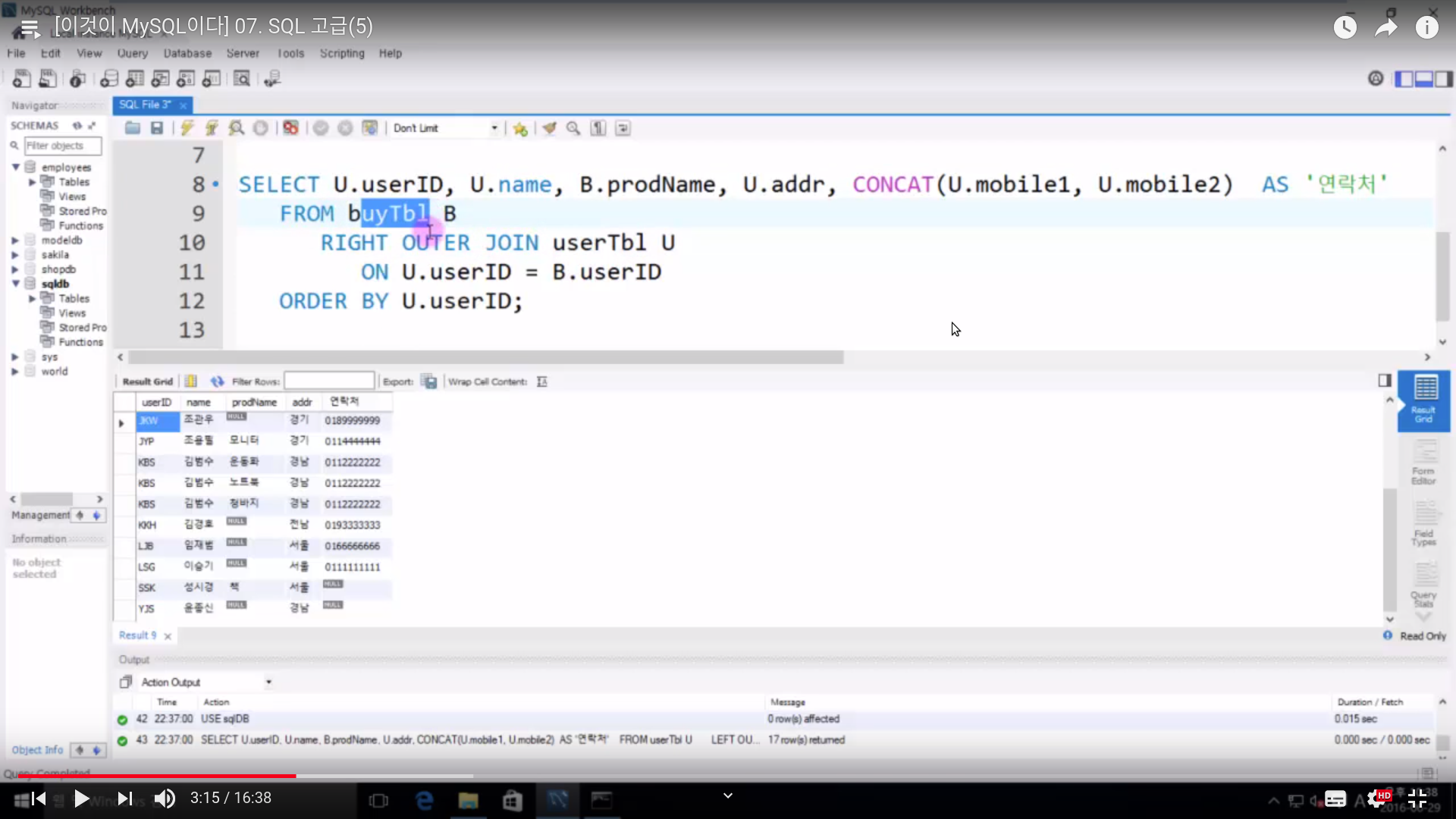Image resolution: width=1456 pixels, height=819 pixels.
Task: Open the Action Output dropdown
Action: tap(268, 682)
